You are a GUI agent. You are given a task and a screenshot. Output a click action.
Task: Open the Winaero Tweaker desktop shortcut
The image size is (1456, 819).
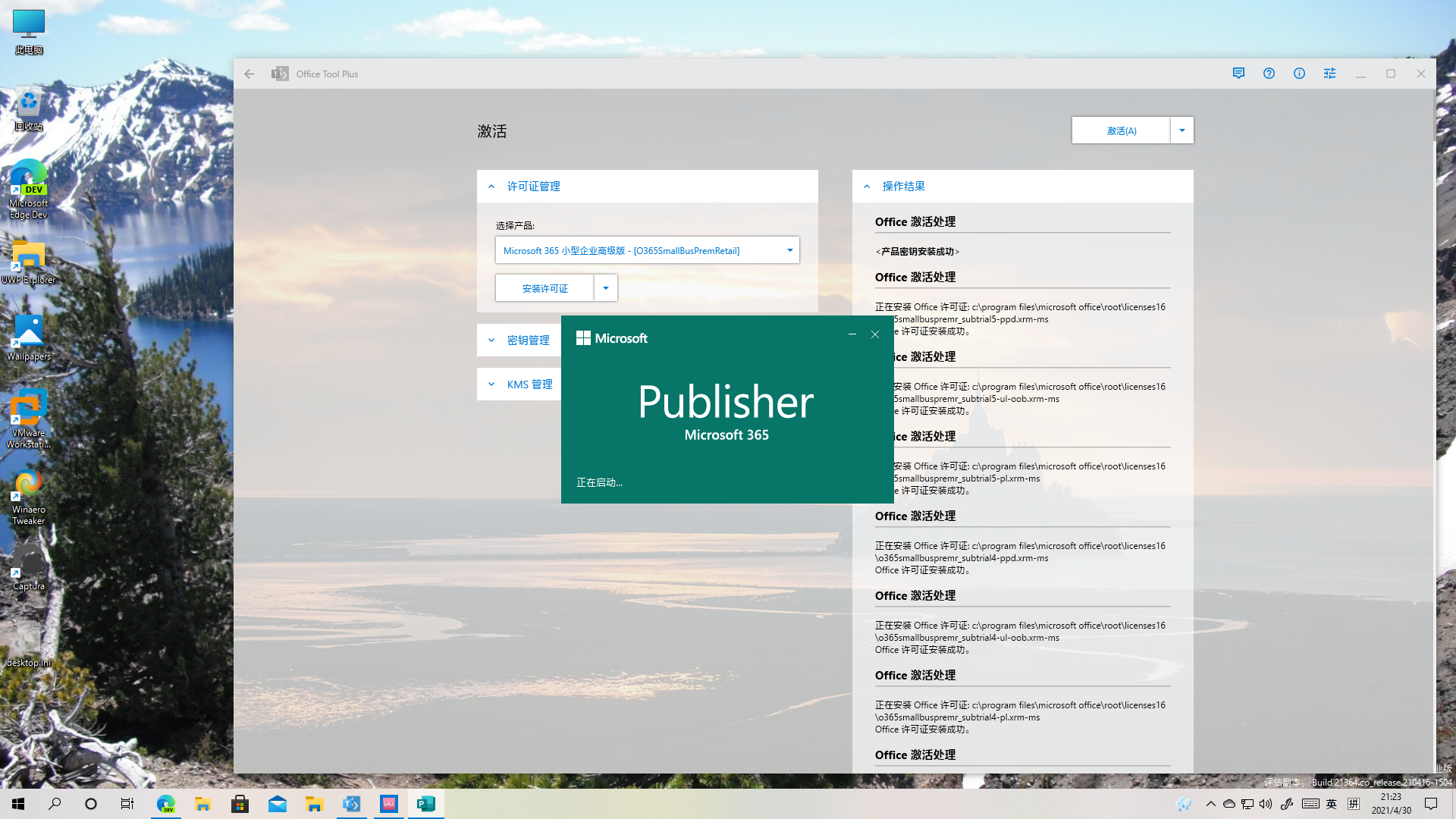29,497
